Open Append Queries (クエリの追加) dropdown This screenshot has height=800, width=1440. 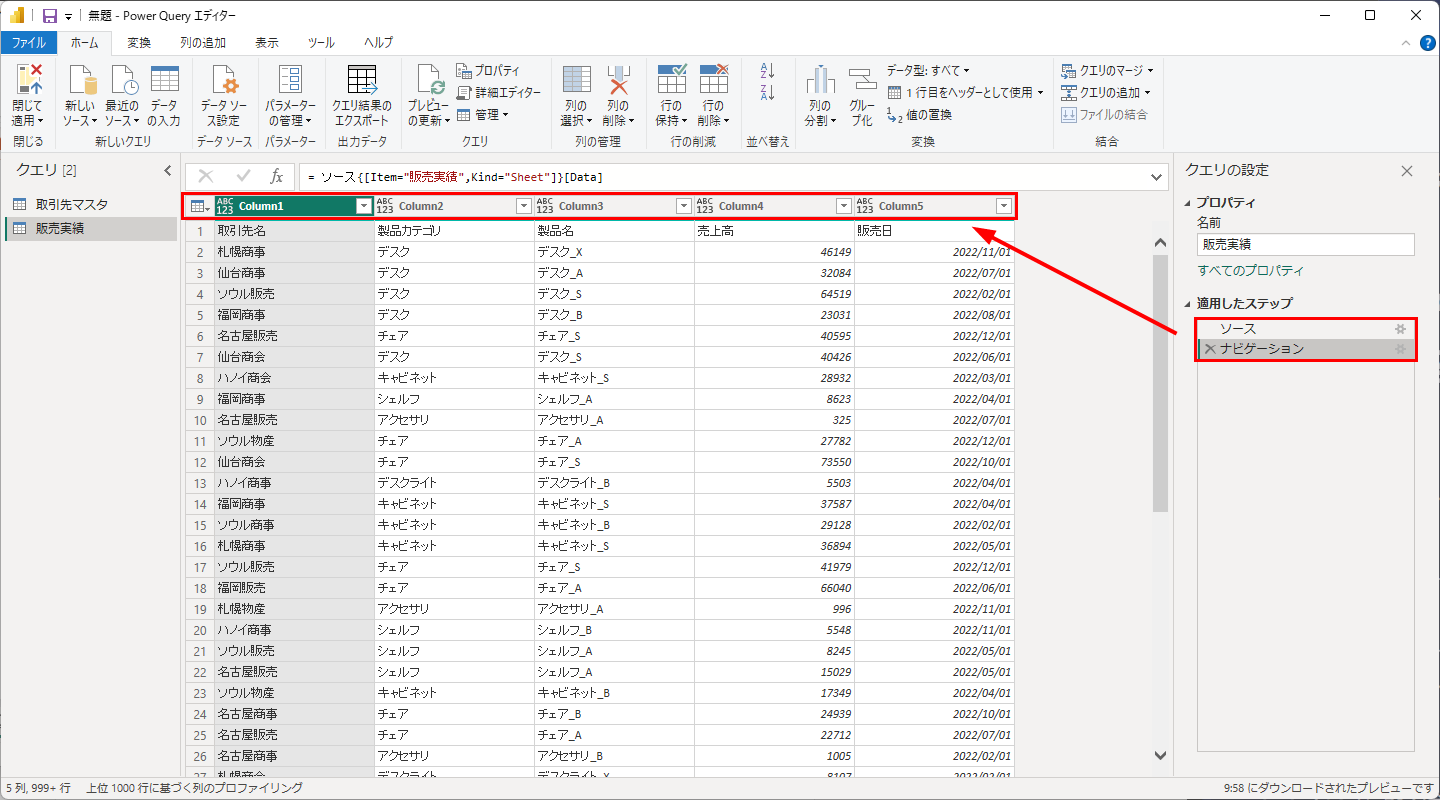coord(1107,92)
